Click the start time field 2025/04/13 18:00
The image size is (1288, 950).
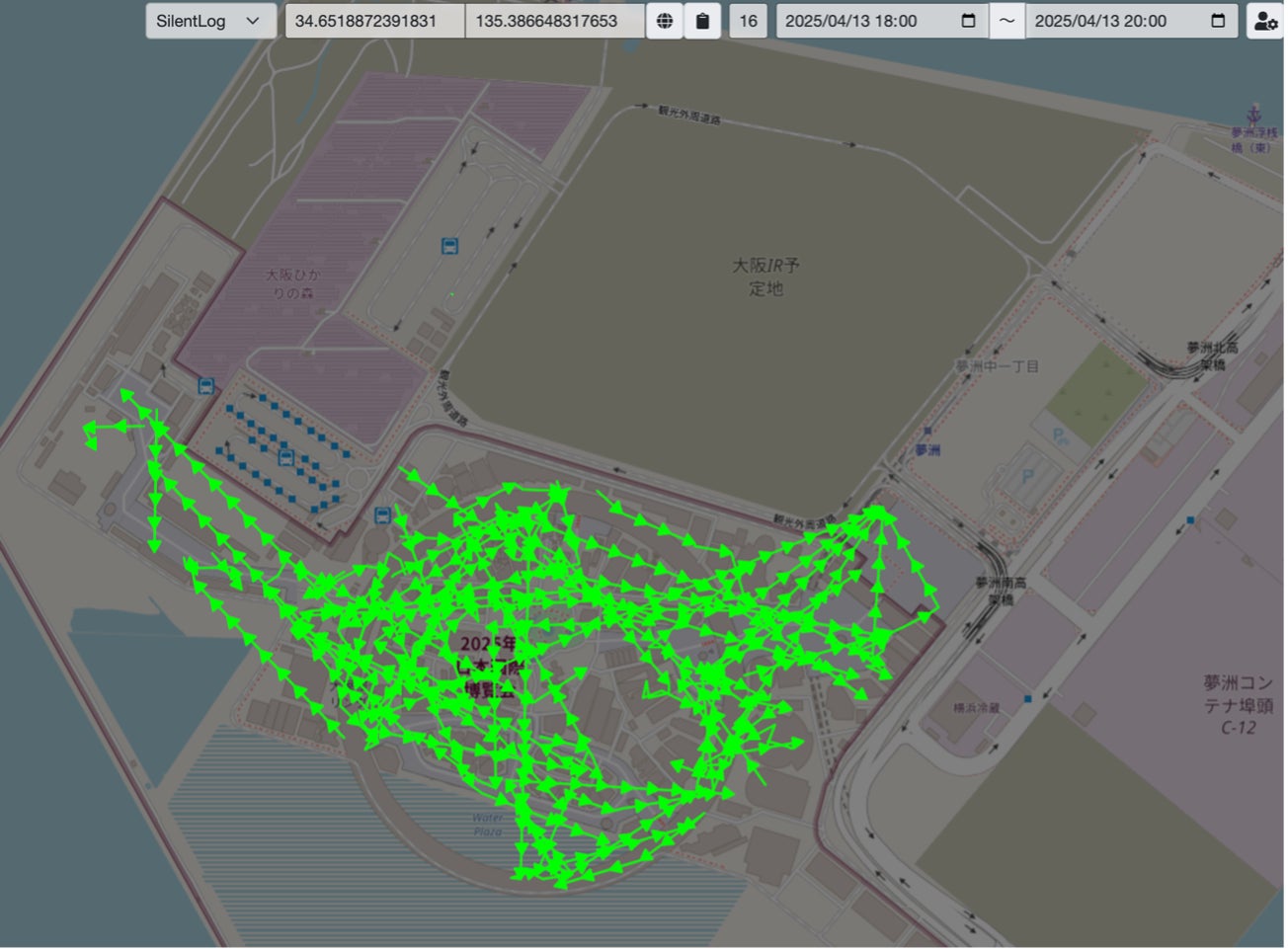click(x=881, y=21)
